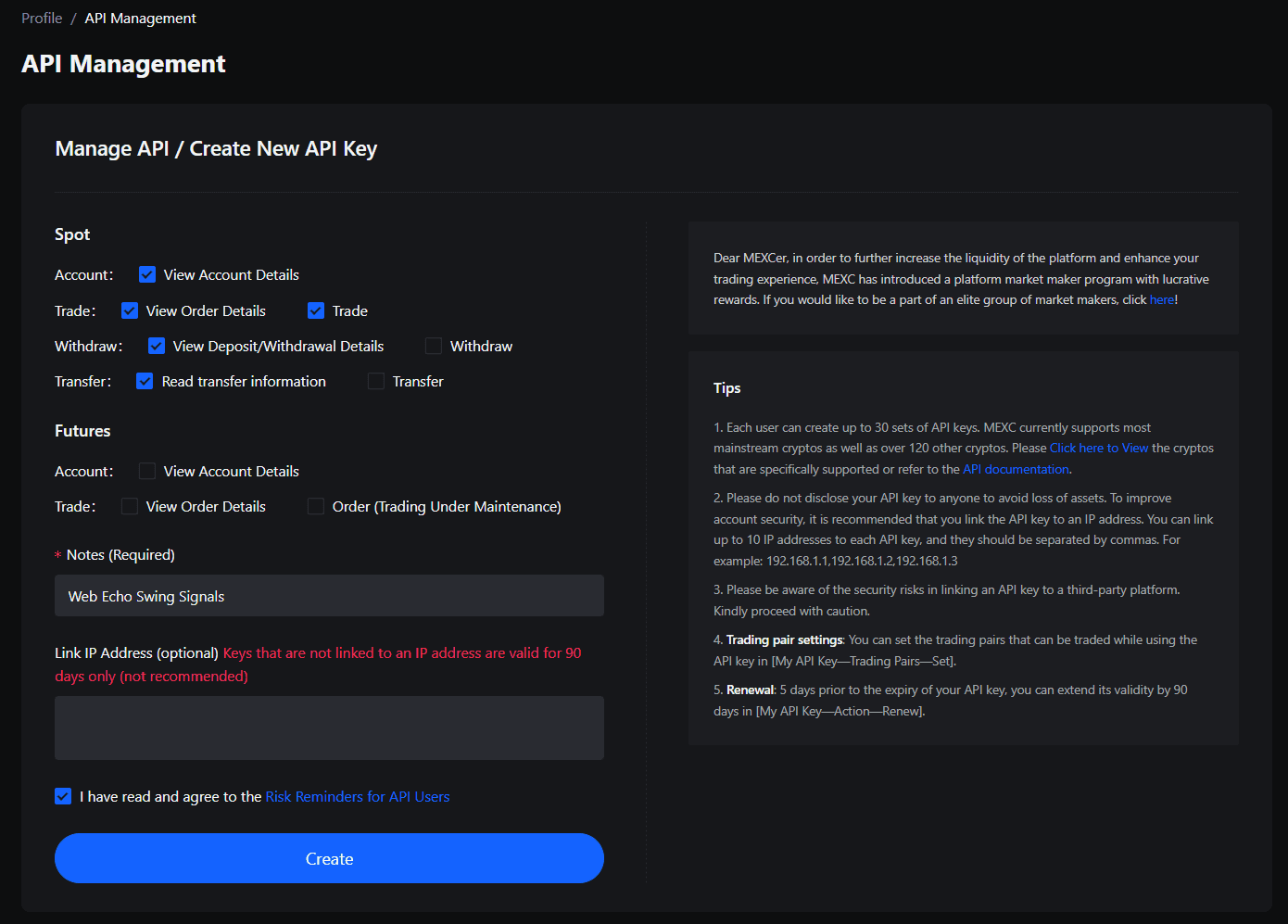Screen dimensions: 1288x924
Task: Open the API documentation link
Action: (x=1016, y=469)
